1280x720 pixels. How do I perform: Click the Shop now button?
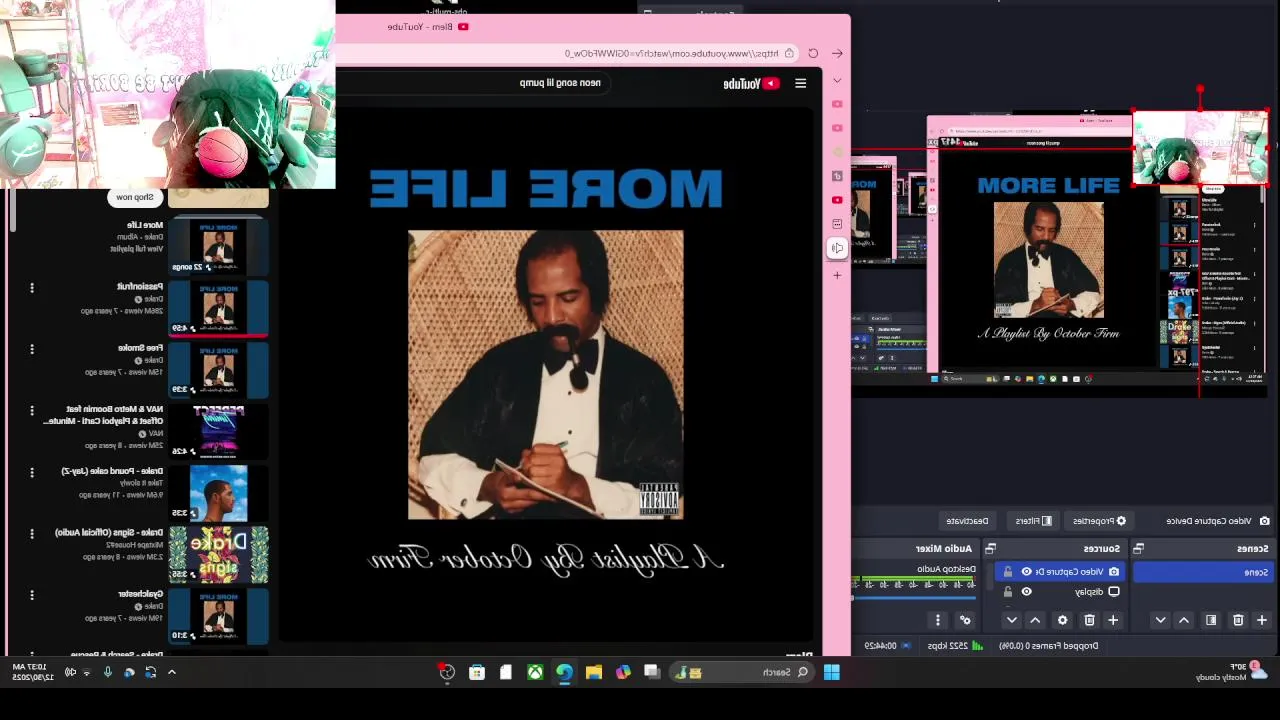[135, 197]
